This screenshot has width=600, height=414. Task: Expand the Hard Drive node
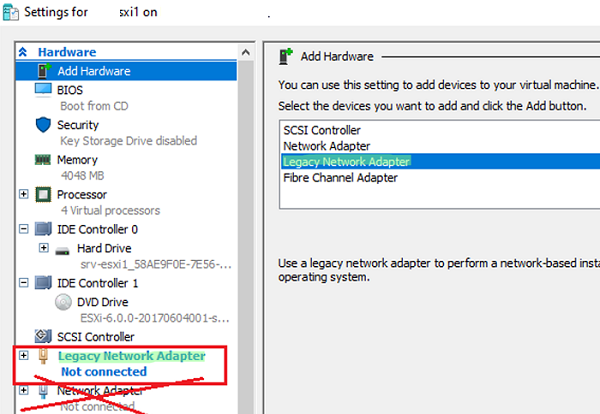[x=44, y=248]
